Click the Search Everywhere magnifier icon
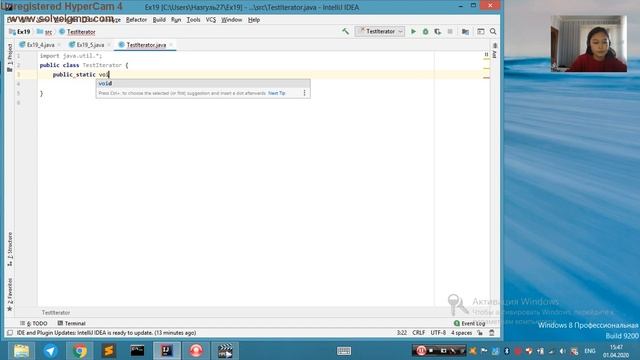This screenshot has height=360, width=640. tap(493, 31)
